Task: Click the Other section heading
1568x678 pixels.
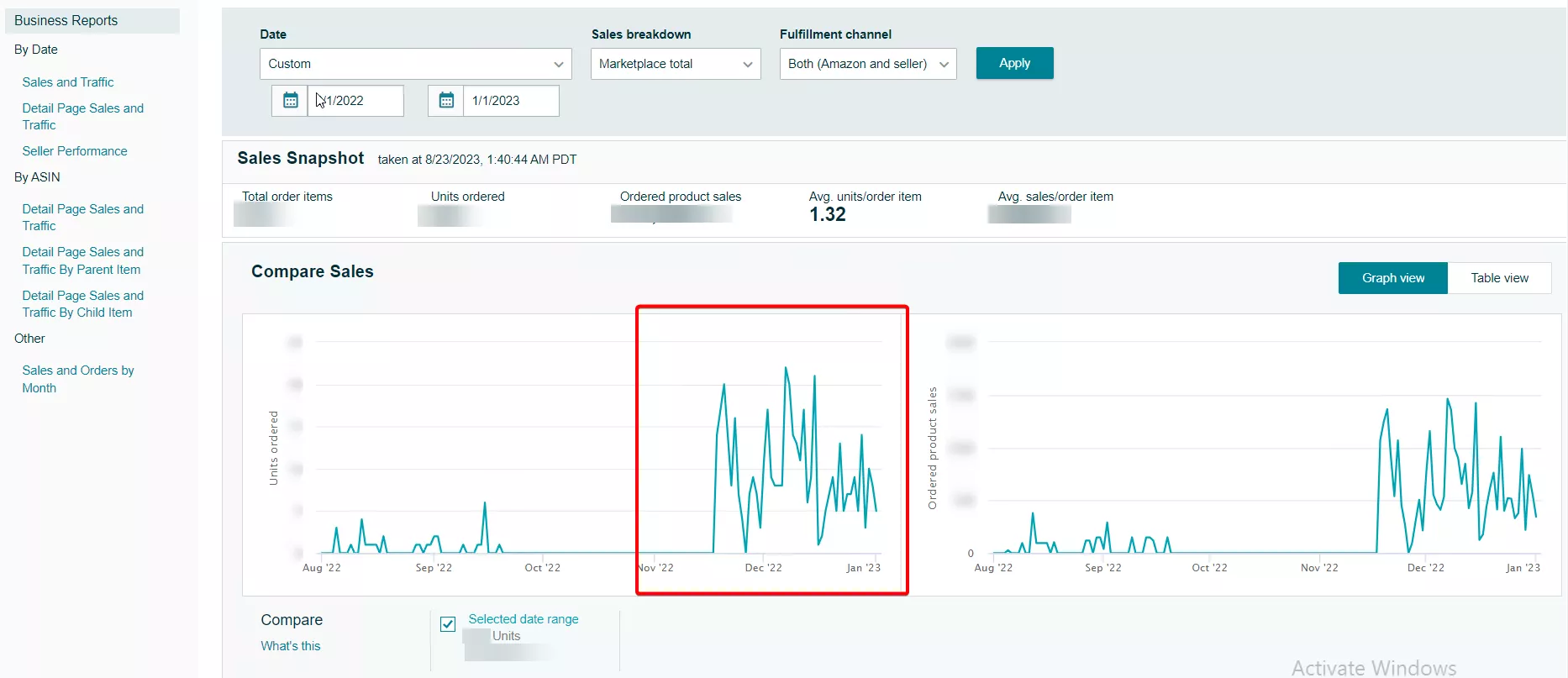Action: pos(29,339)
